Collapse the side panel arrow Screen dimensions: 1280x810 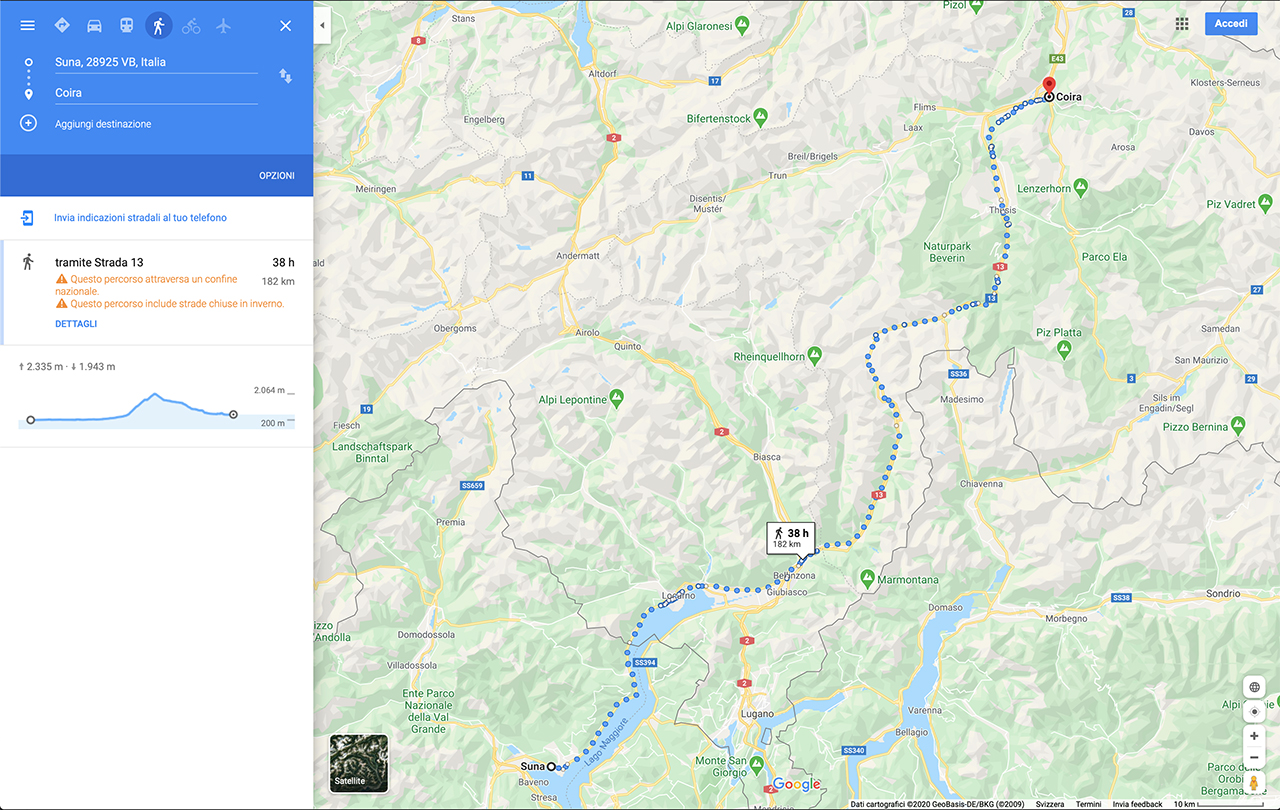coord(322,25)
